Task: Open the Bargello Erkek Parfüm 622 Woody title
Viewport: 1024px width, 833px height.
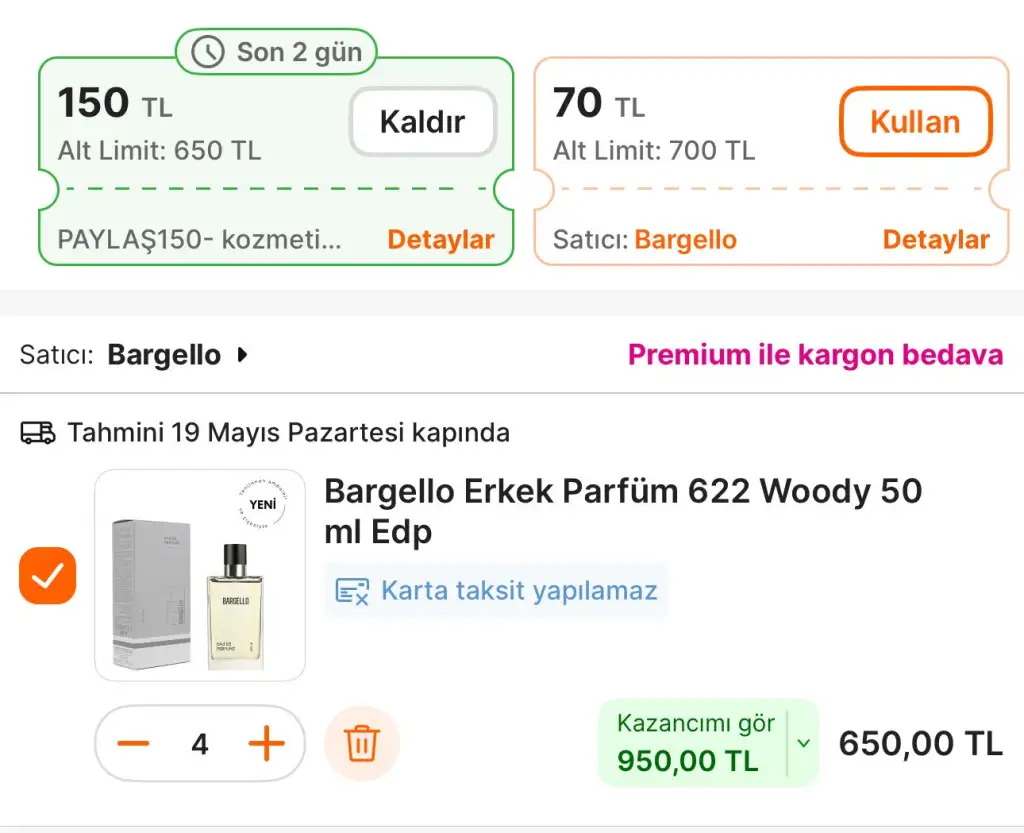Action: (623, 511)
